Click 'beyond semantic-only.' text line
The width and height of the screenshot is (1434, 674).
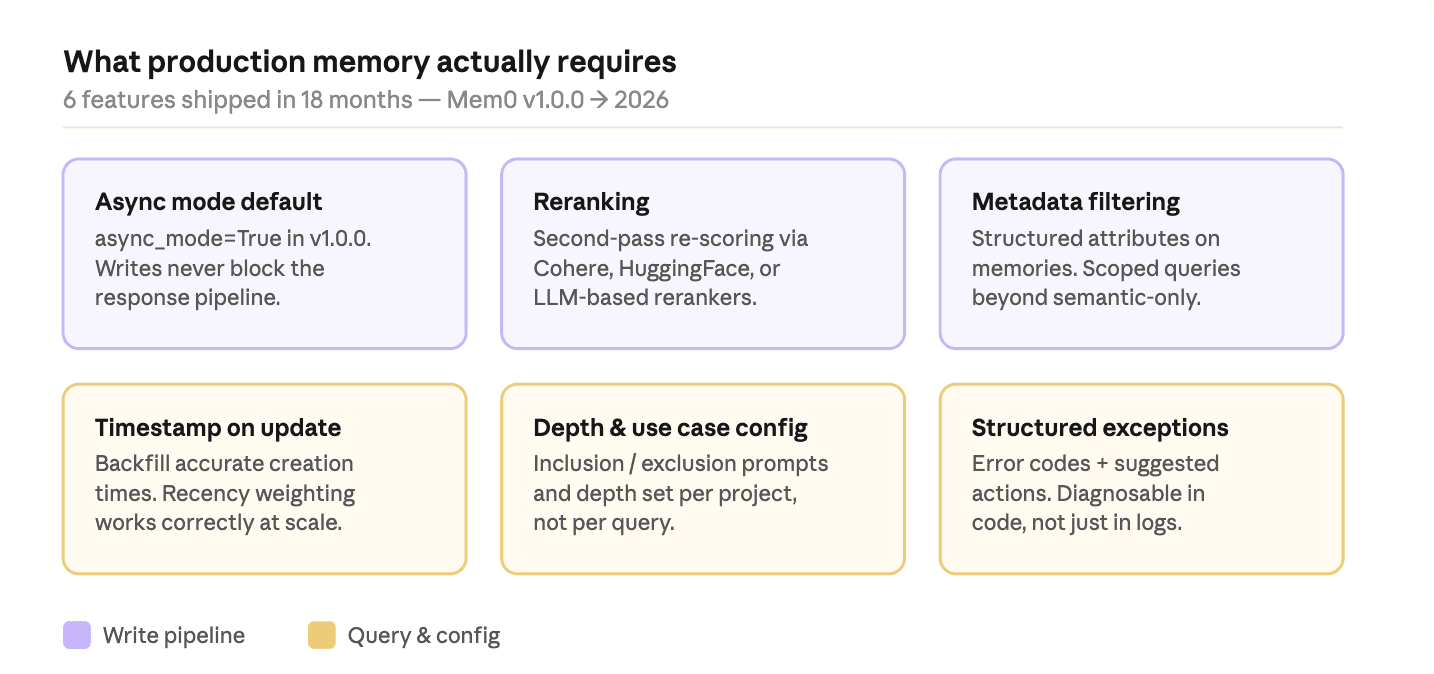pos(1086,298)
